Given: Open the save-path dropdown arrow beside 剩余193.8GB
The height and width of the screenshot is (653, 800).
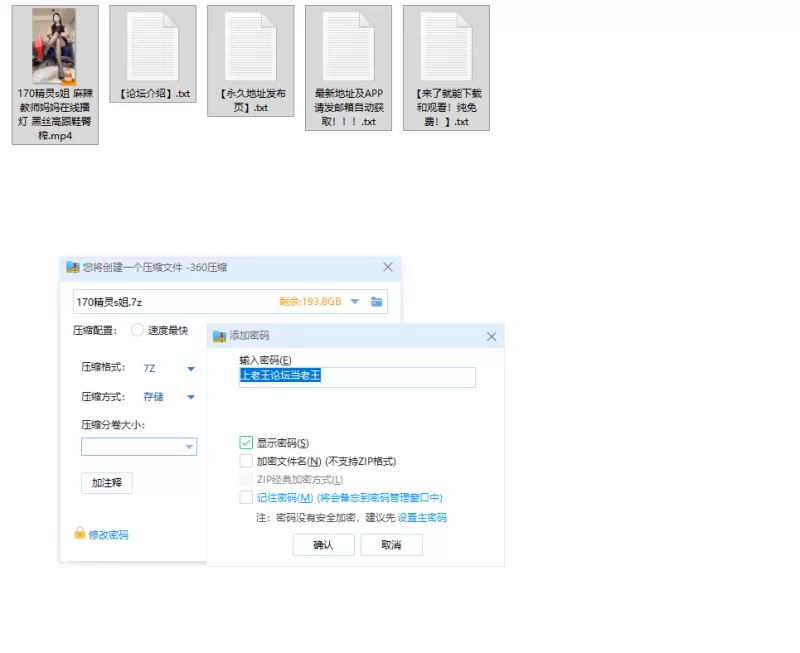Looking at the screenshot, I should point(354,301).
